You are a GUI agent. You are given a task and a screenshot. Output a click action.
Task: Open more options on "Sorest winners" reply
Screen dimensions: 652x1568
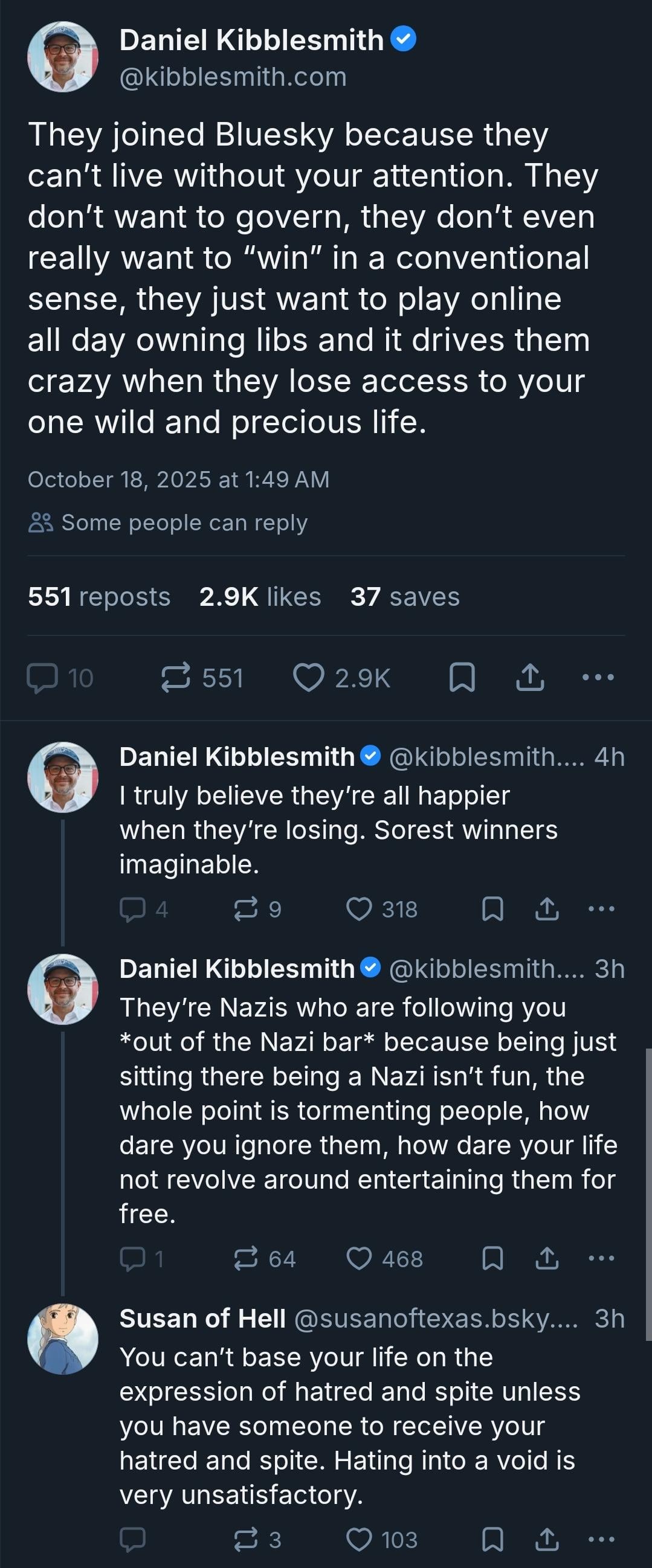tap(601, 909)
